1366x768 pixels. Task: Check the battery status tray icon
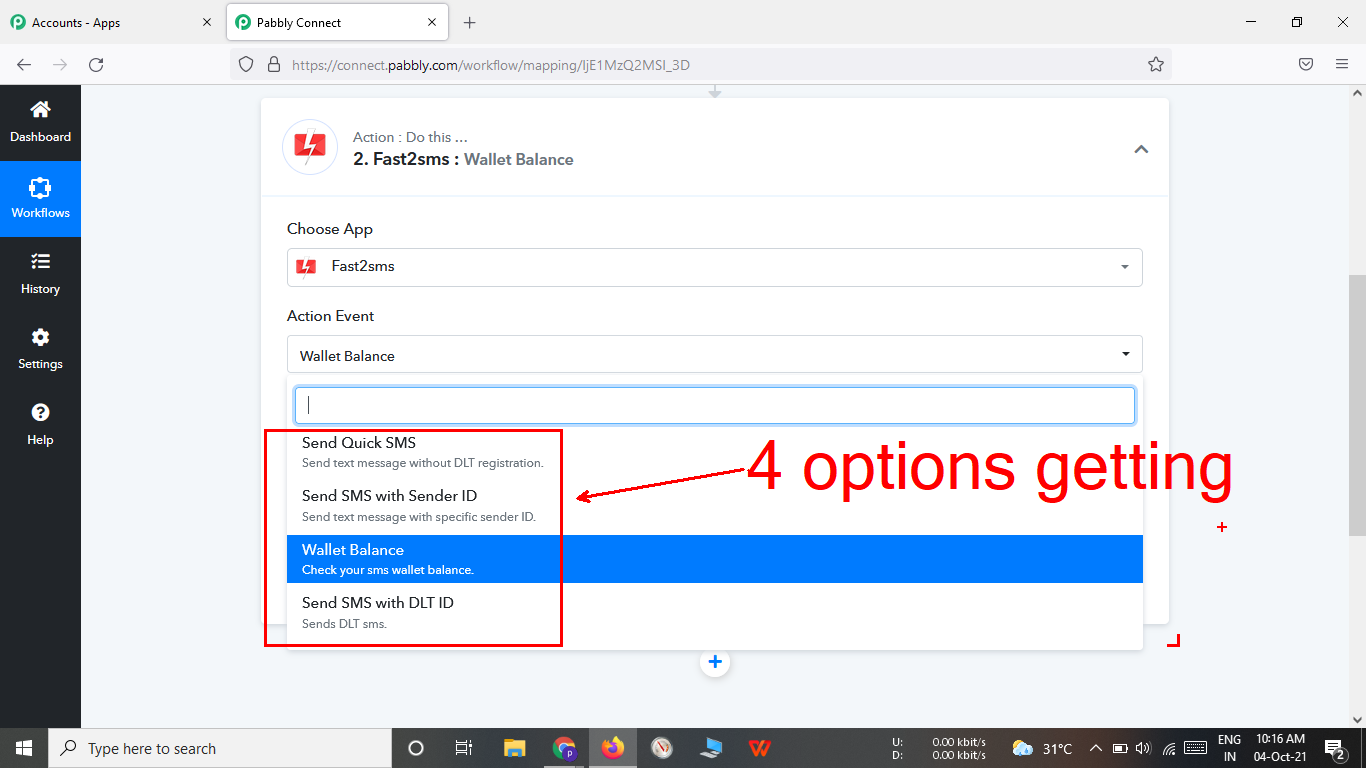[x=1120, y=748]
